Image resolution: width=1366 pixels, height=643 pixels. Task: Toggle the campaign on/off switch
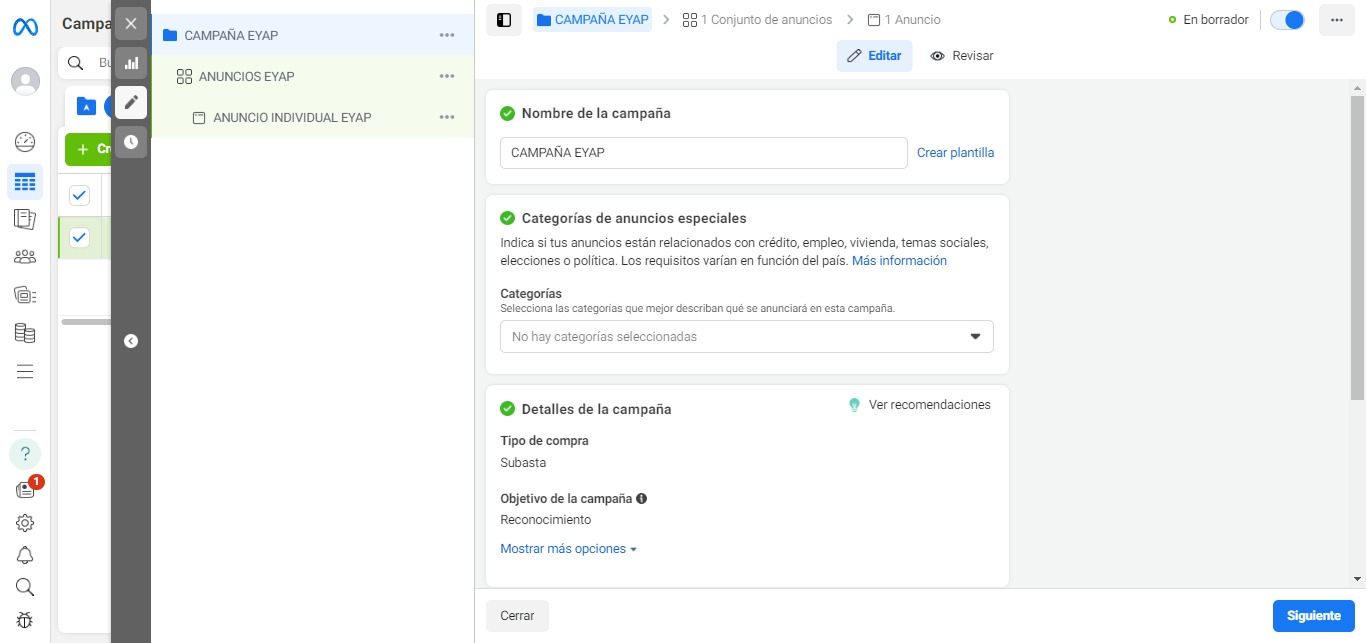[1287, 20]
